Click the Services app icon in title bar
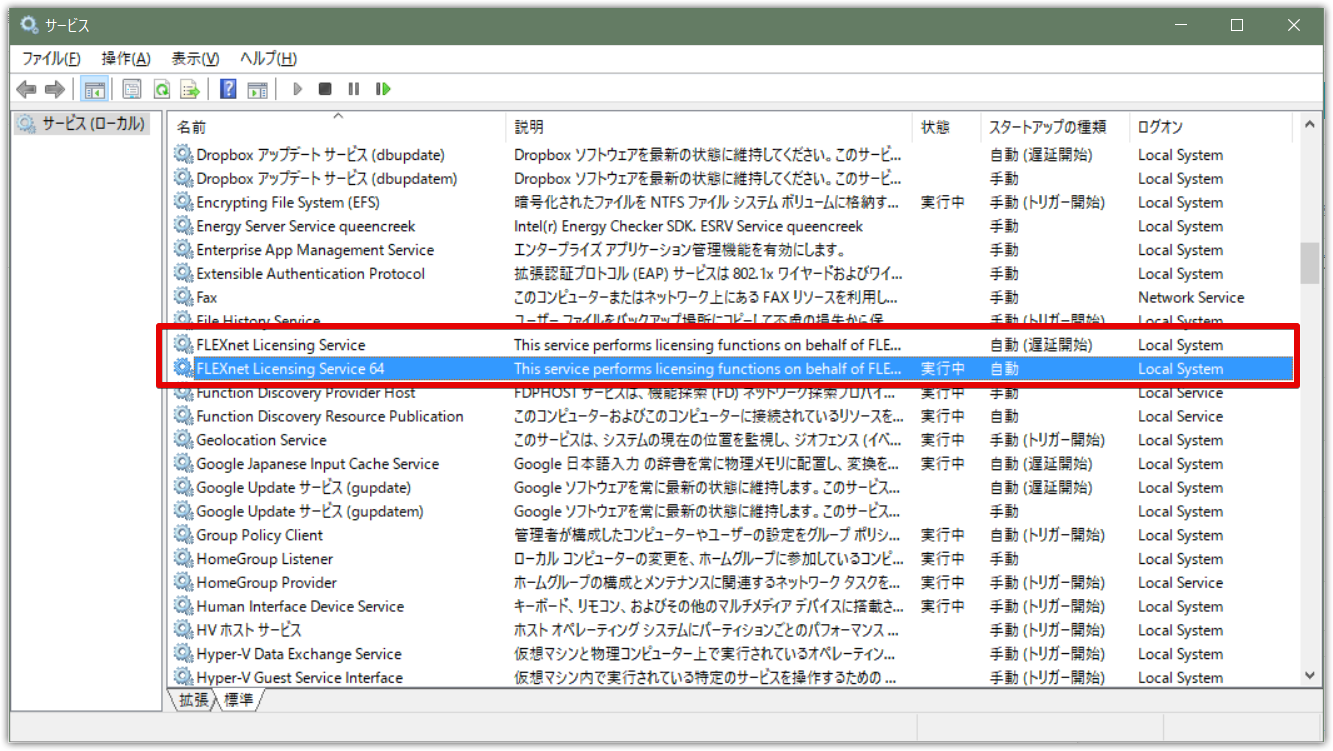Screen dimensions: 1333x751 coord(29,25)
